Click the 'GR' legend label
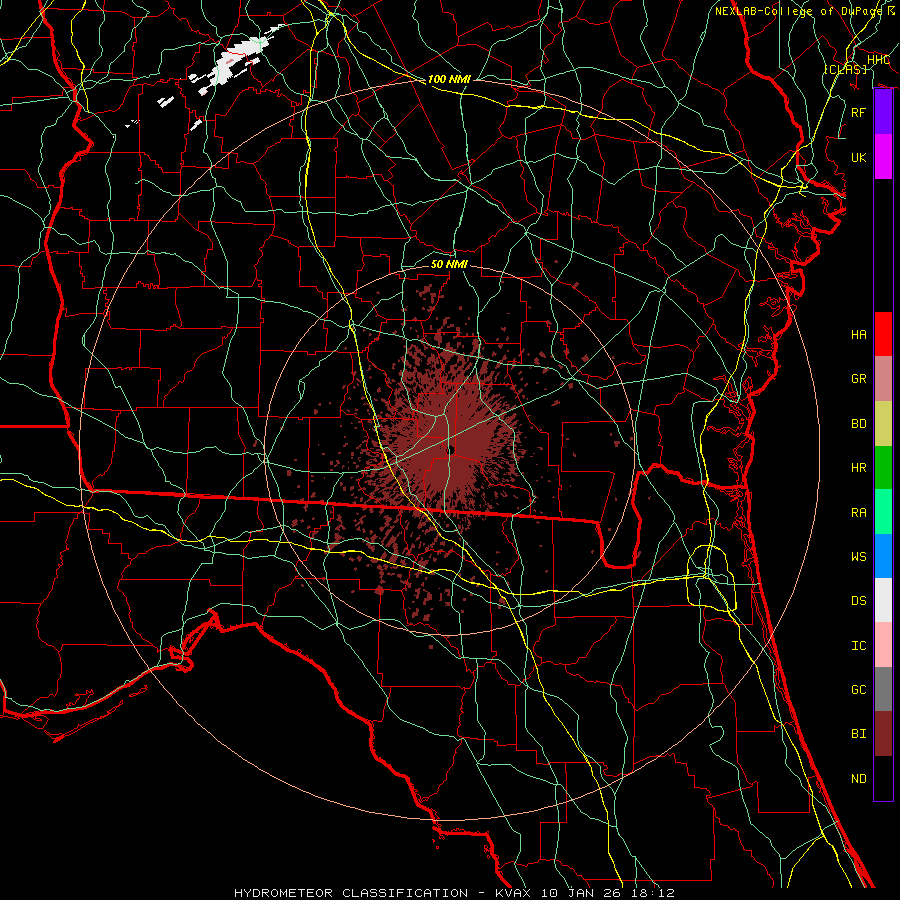The width and height of the screenshot is (900, 900). [x=859, y=378]
